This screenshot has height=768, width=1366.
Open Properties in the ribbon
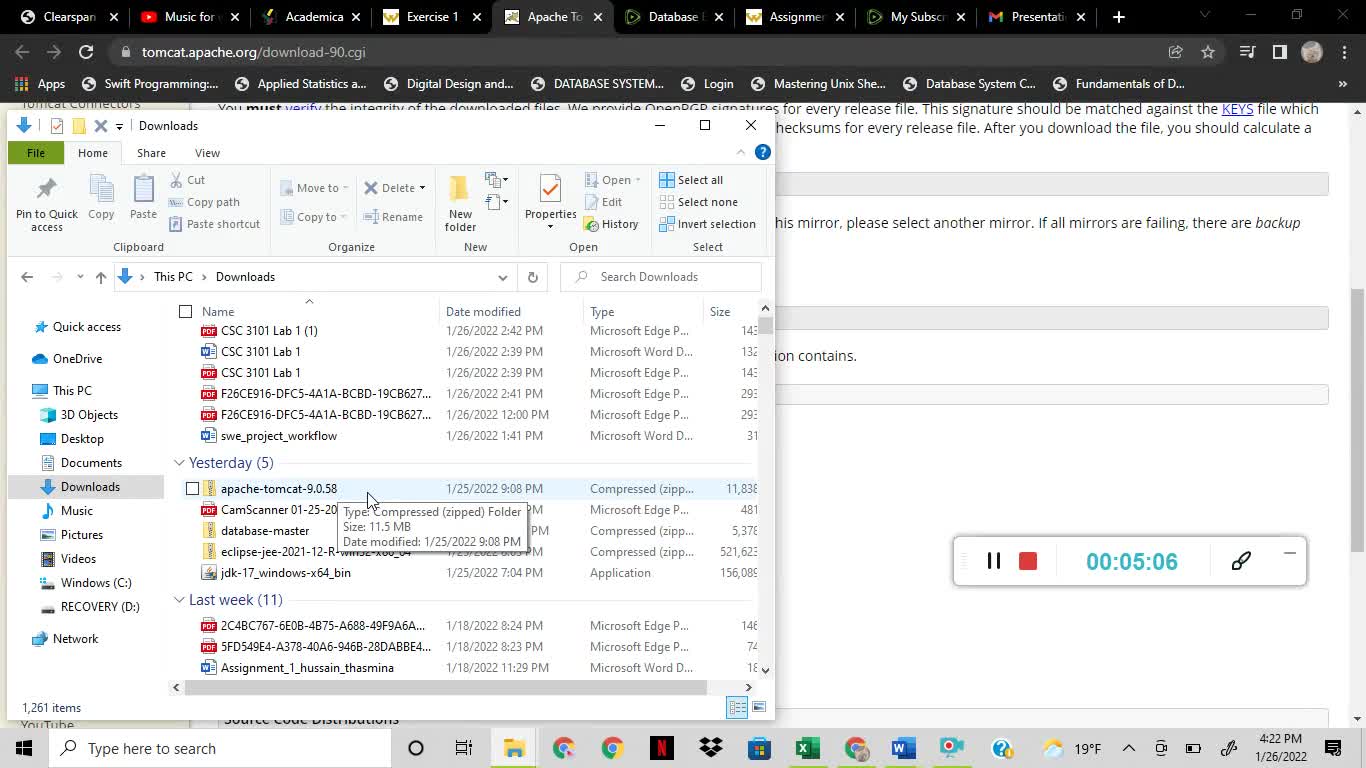[x=551, y=201]
